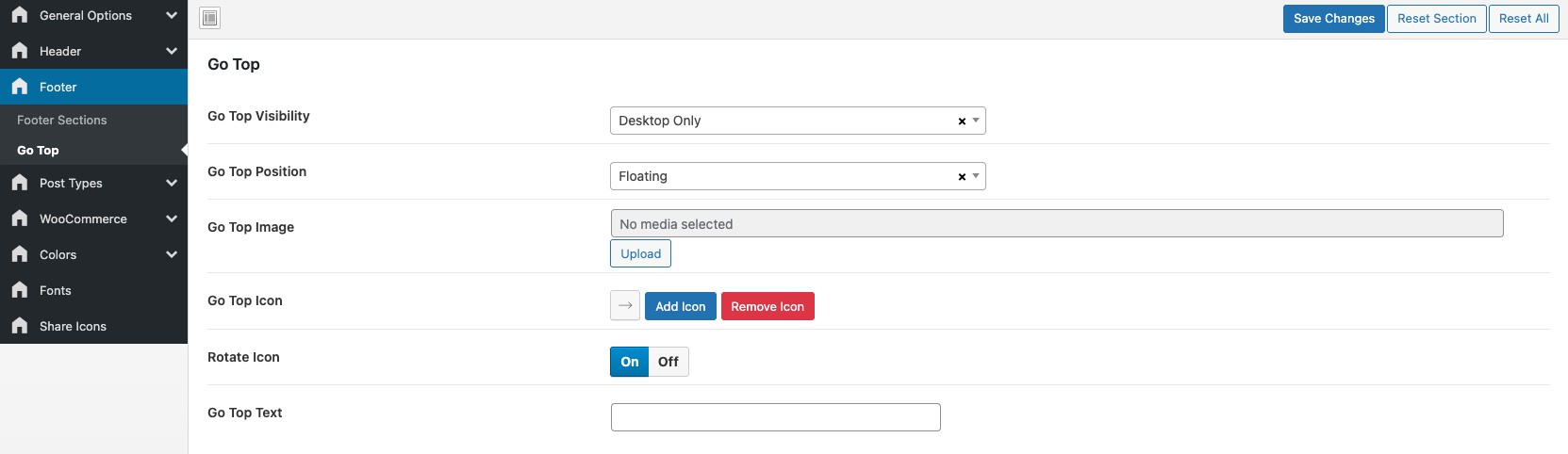
Task: Expand the WooCommerce menu chevron
Action: tap(172, 219)
